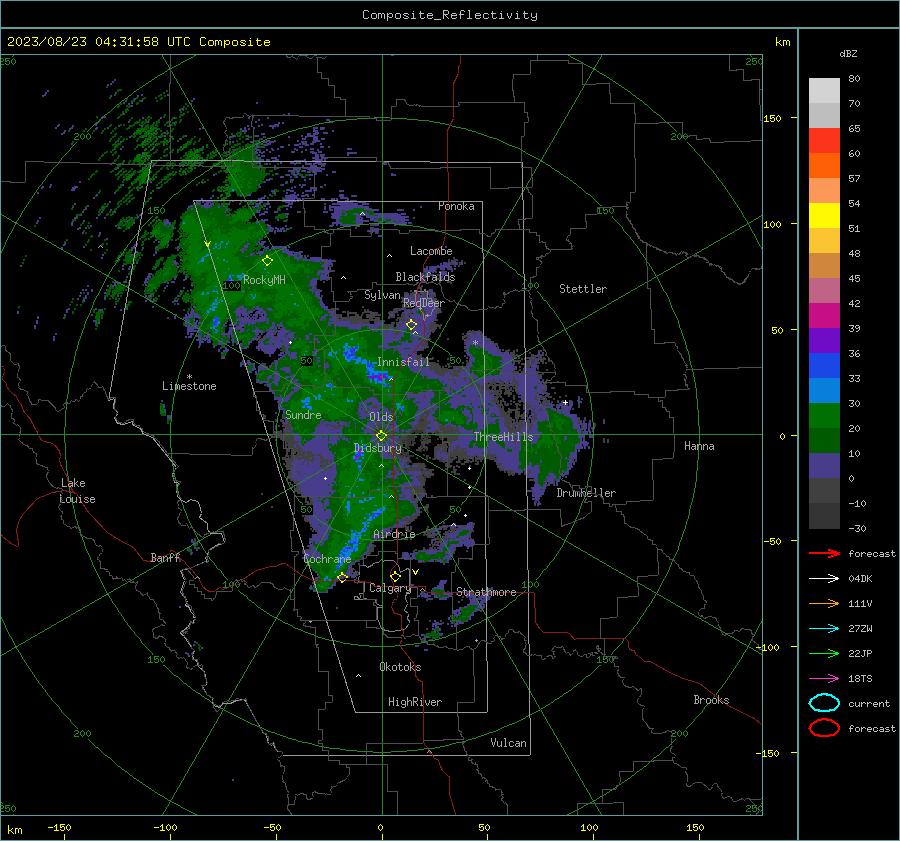
Task: Click the cyan 'current' ellipse legend icon
Action: [x=824, y=703]
